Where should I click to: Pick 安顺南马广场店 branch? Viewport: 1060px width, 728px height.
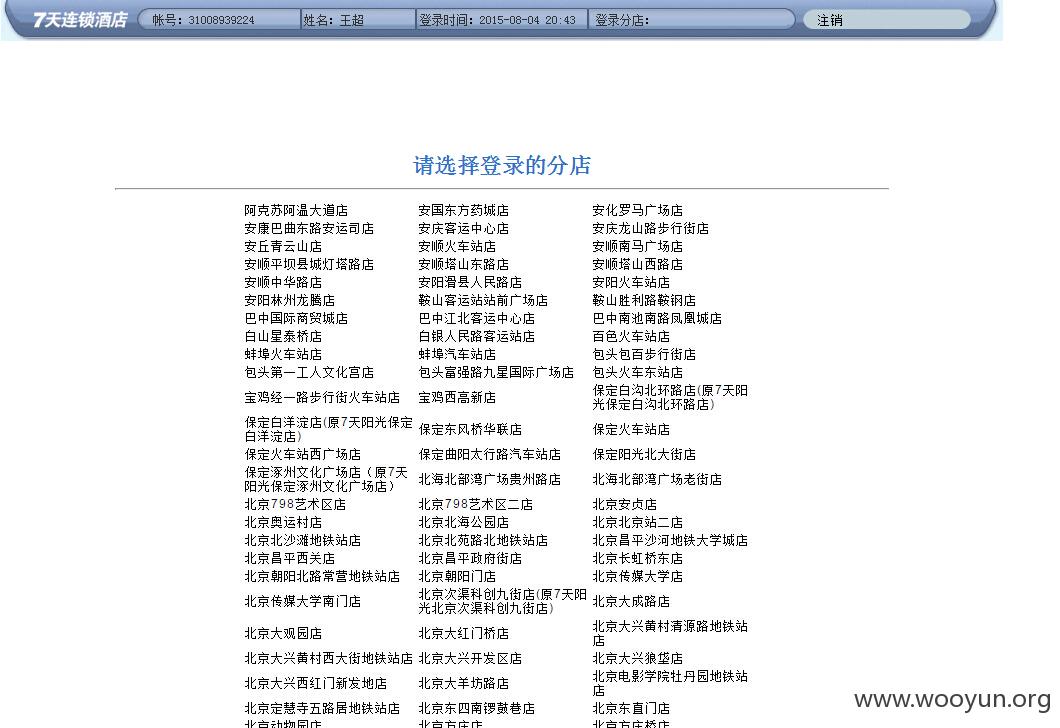637,247
